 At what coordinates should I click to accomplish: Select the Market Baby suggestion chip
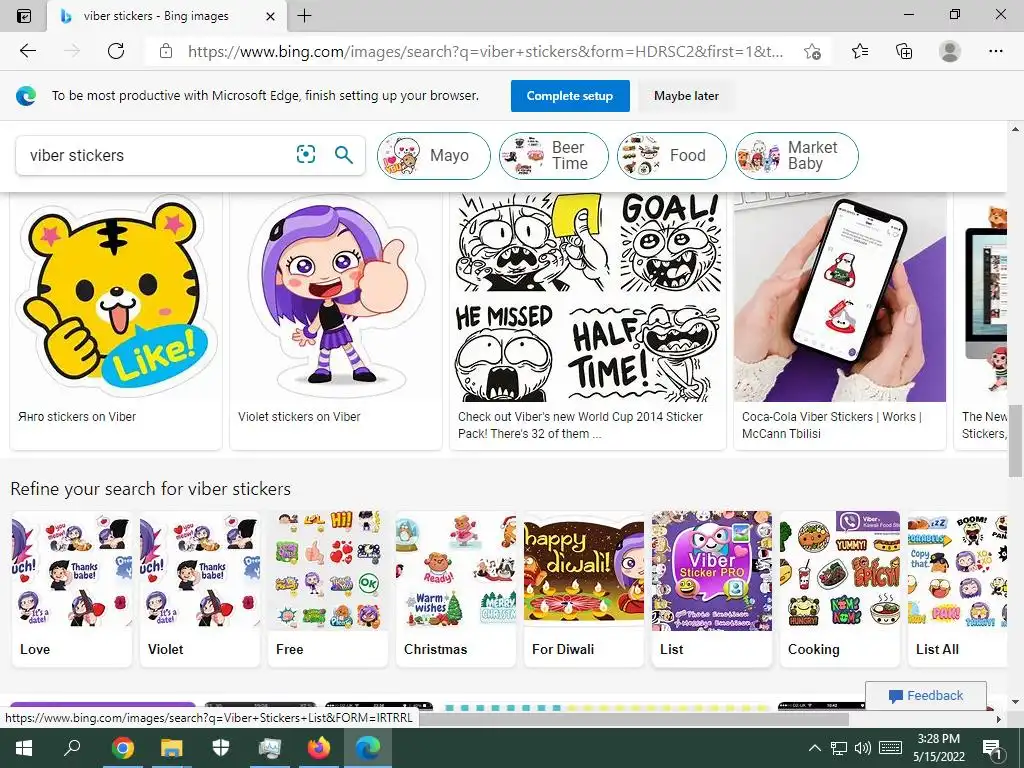pyautogui.click(x=796, y=155)
